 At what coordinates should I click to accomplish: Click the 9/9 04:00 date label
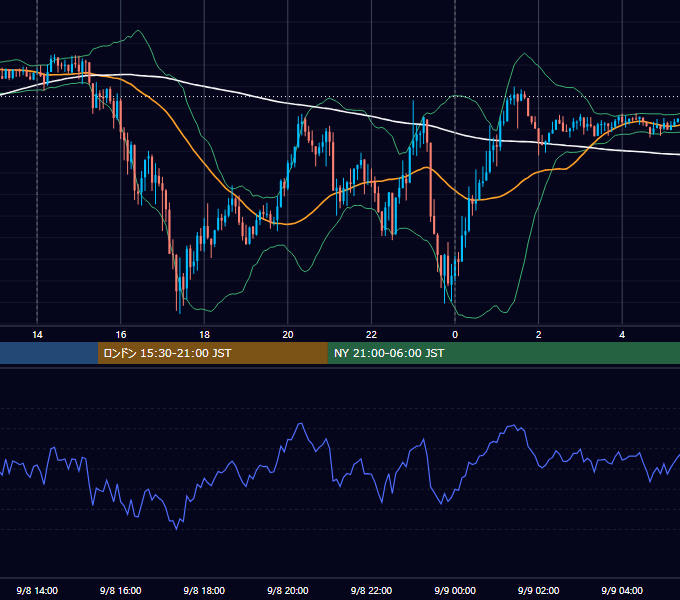[x=622, y=590]
